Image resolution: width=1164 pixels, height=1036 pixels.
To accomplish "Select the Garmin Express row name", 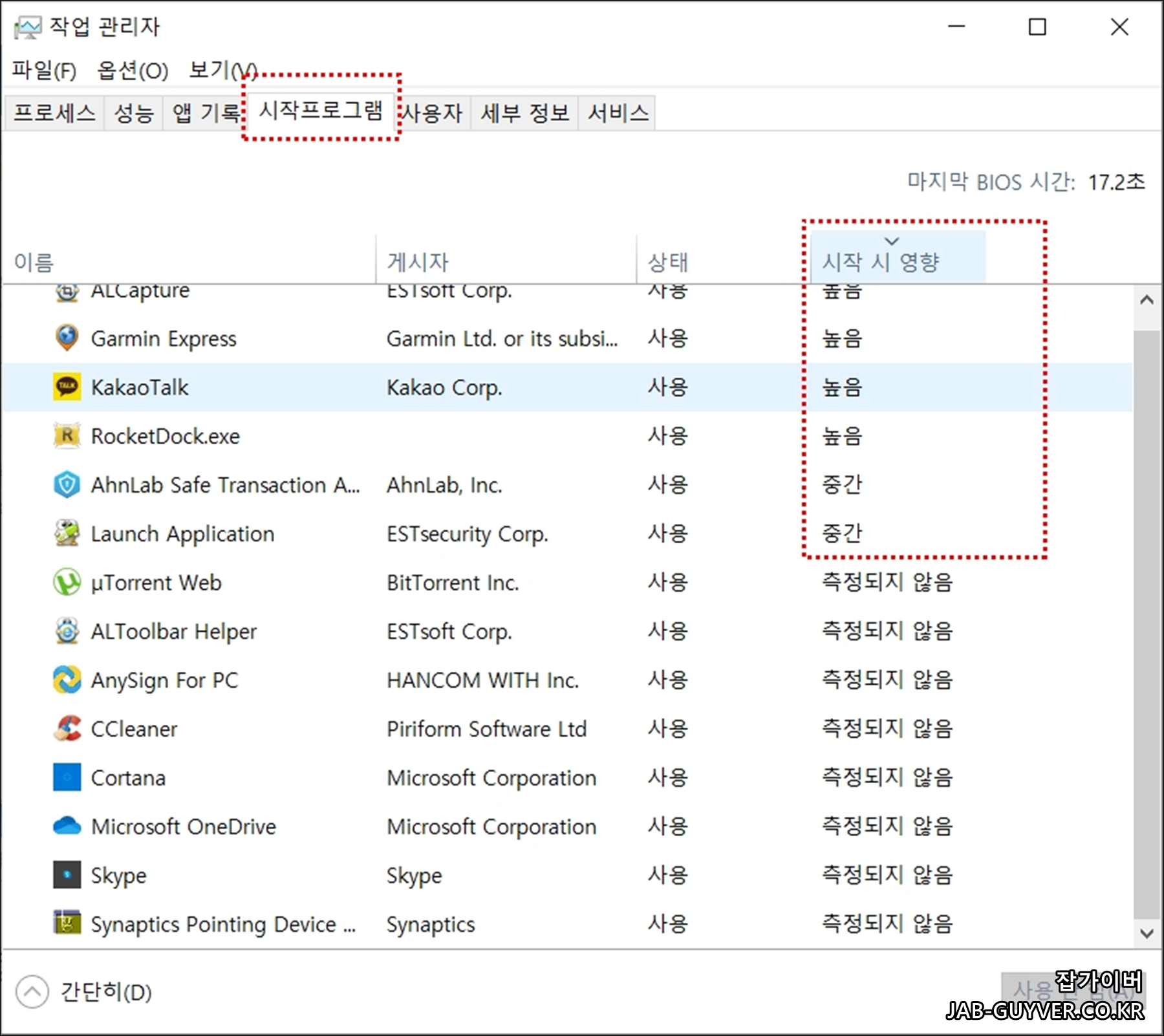I will point(164,338).
